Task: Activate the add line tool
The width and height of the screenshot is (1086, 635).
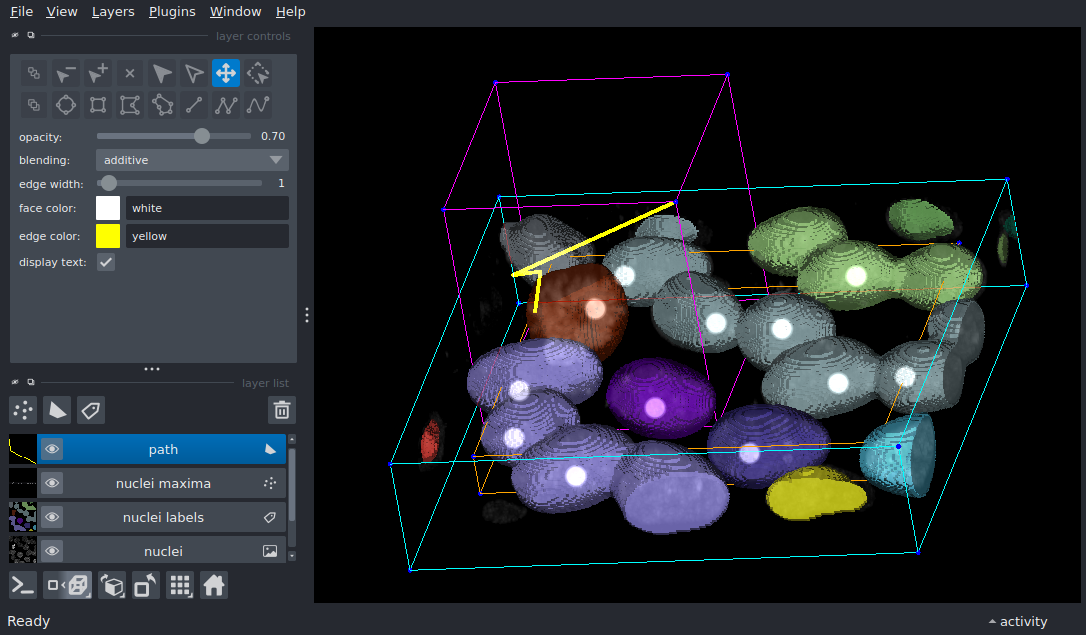Action: [x=194, y=105]
